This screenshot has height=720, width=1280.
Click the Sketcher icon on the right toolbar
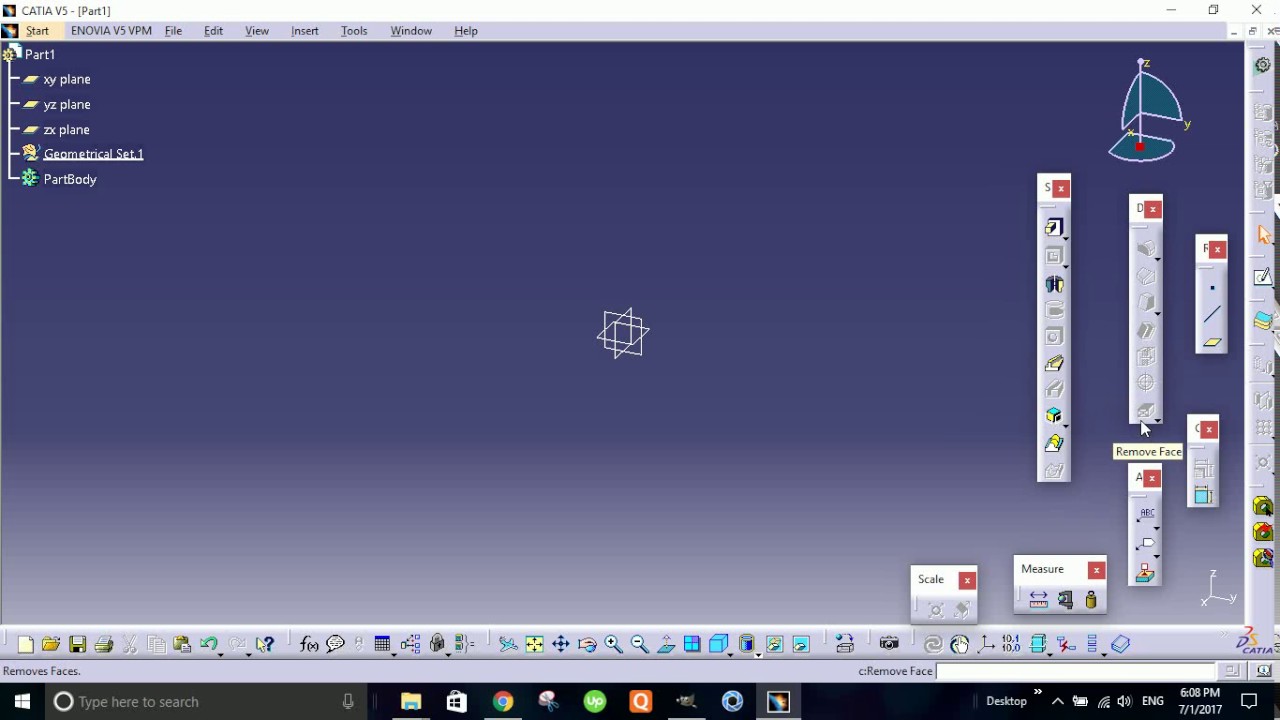pyautogui.click(x=1264, y=277)
